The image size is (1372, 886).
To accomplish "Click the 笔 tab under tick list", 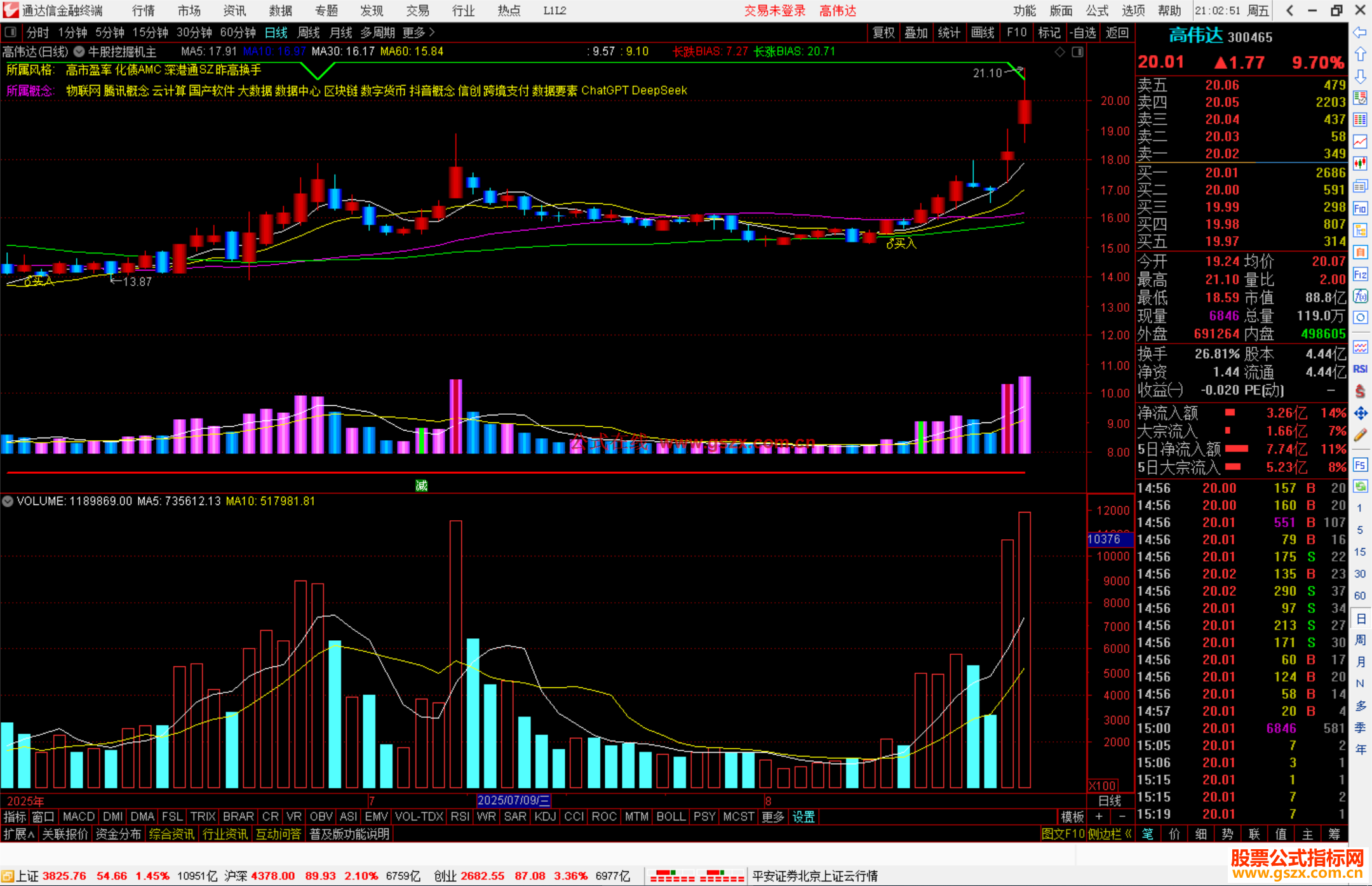I will tap(1147, 834).
